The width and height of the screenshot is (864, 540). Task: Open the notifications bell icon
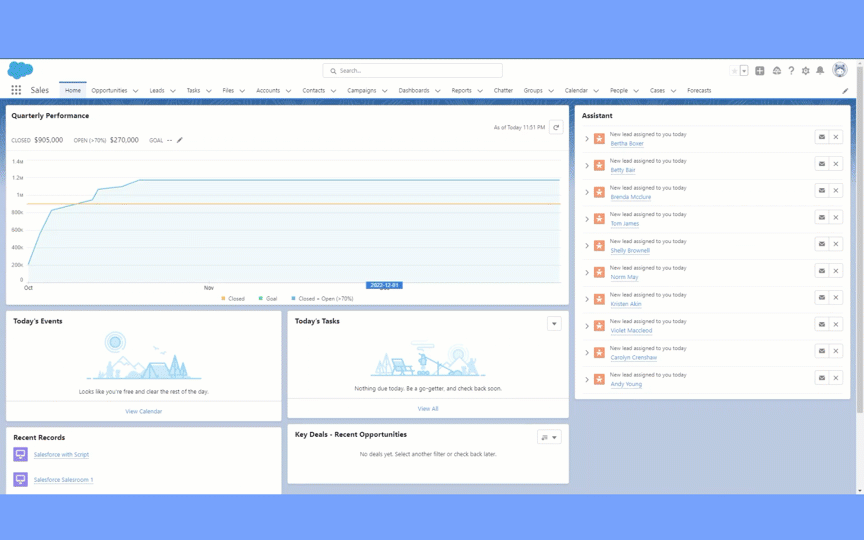pyautogui.click(x=820, y=71)
